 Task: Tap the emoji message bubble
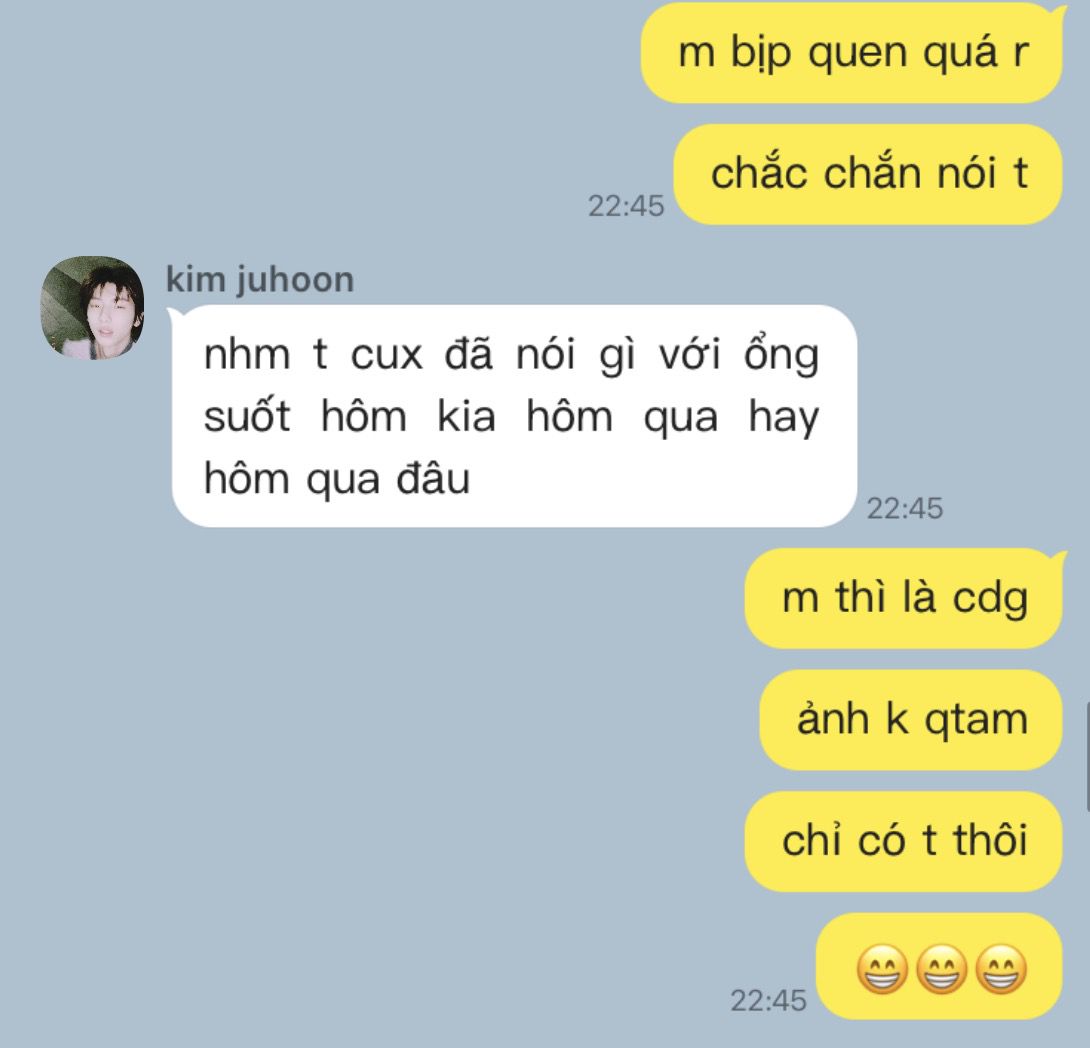[939, 967]
